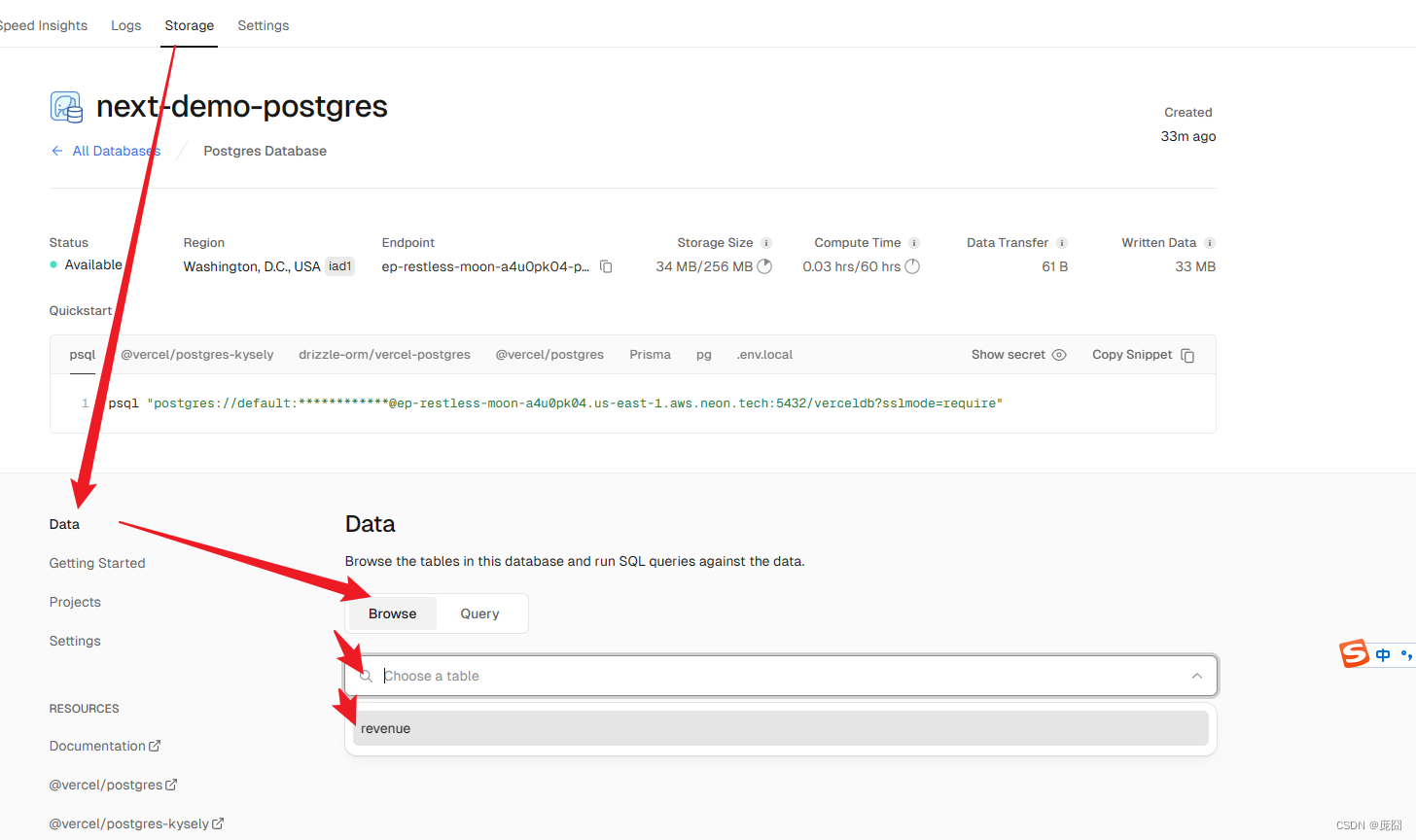The width and height of the screenshot is (1416, 840).
Task: Select the revenue table option
Action: pos(781,728)
